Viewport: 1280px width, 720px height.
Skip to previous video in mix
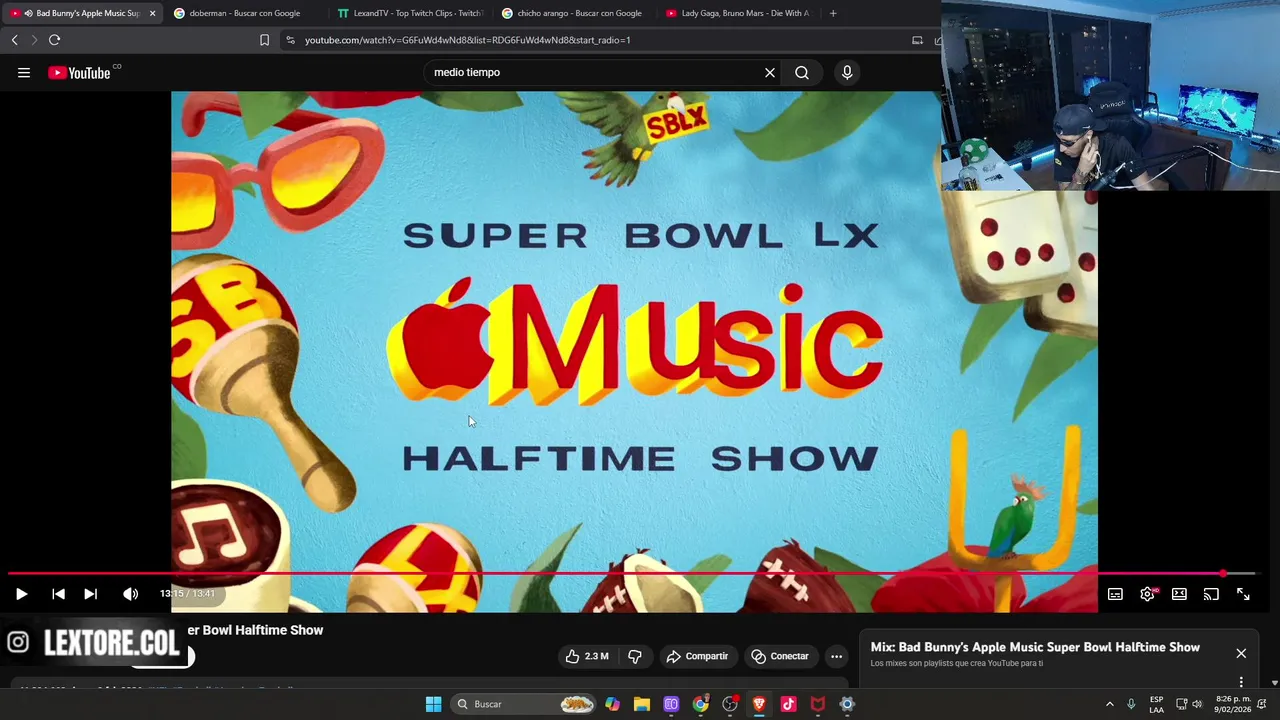58,594
